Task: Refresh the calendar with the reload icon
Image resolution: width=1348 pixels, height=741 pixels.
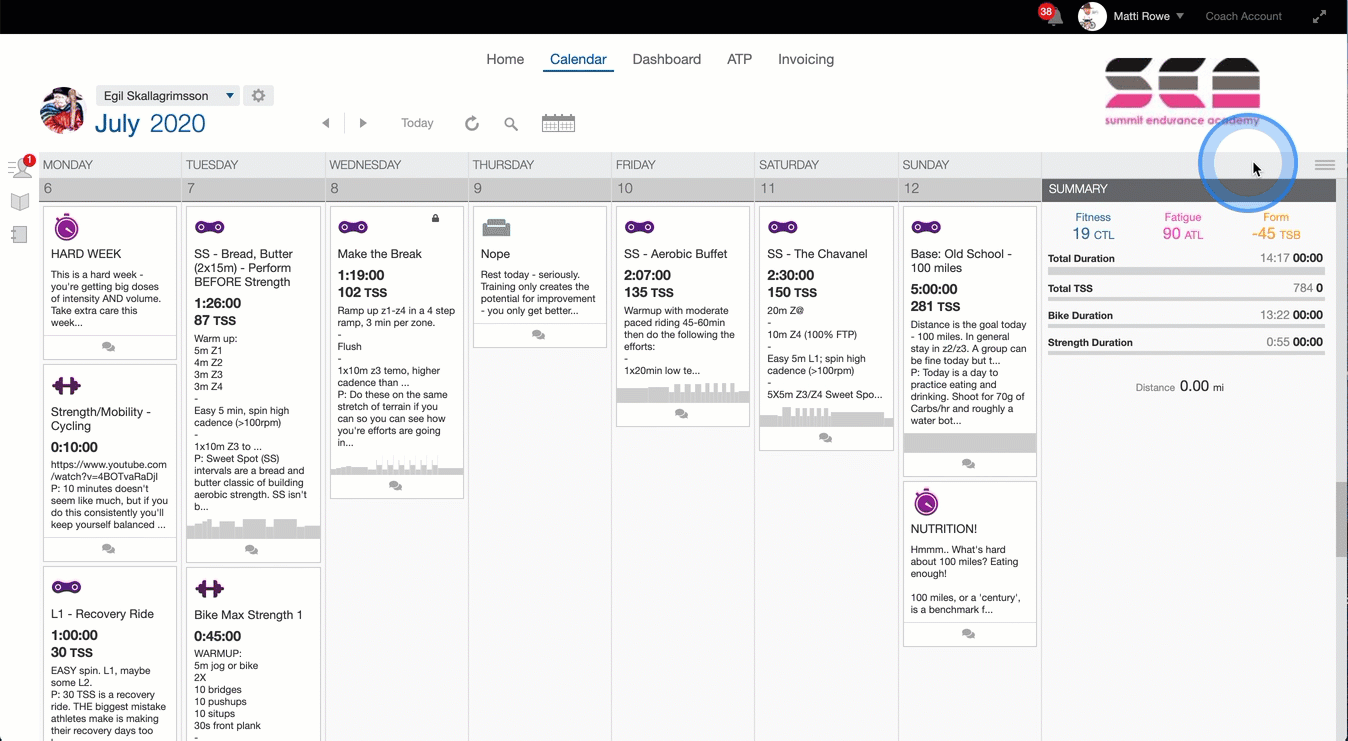Action: pyautogui.click(x=472, y=123)
